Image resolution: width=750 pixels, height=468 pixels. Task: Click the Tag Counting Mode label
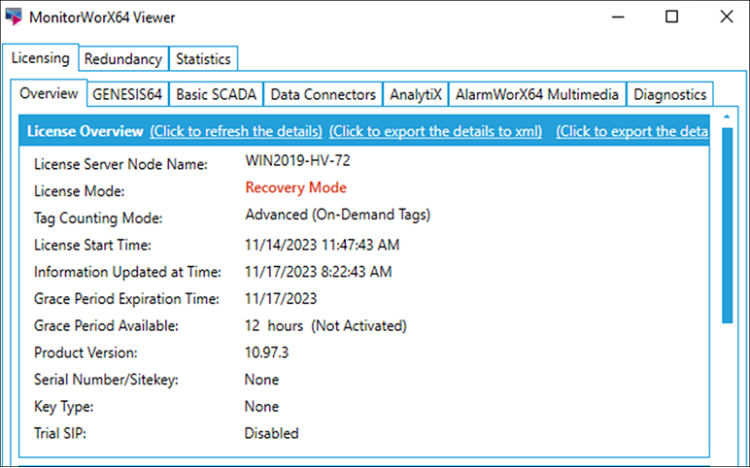click(x=98, y=218)
